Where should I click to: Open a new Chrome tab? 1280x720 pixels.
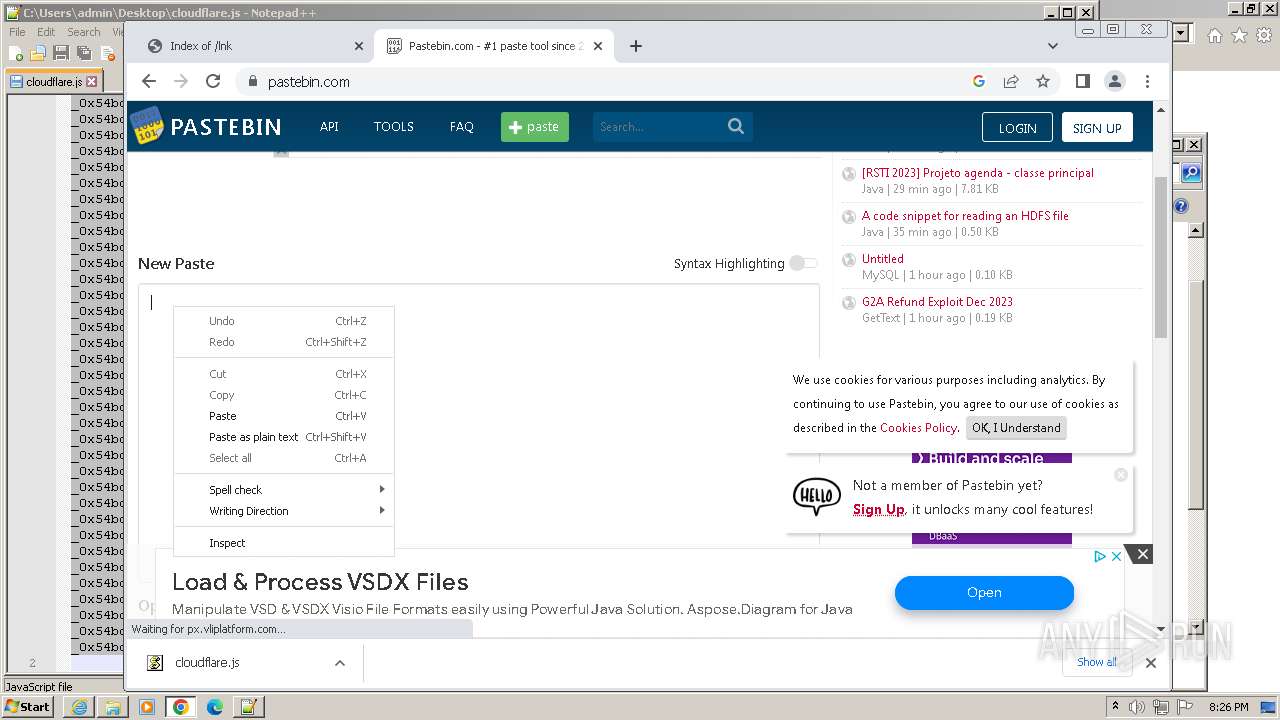click(x=636, y=46)
